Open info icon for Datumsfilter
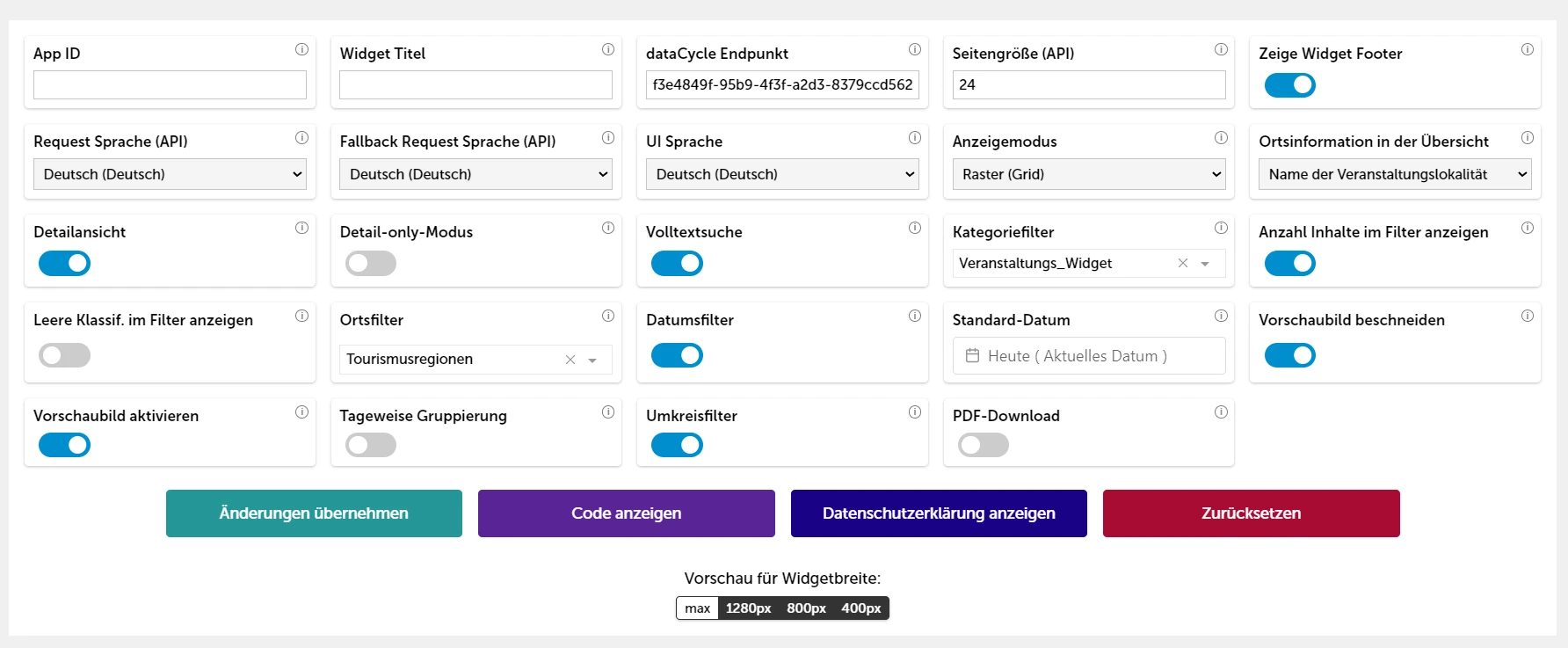 coord(914,316)
